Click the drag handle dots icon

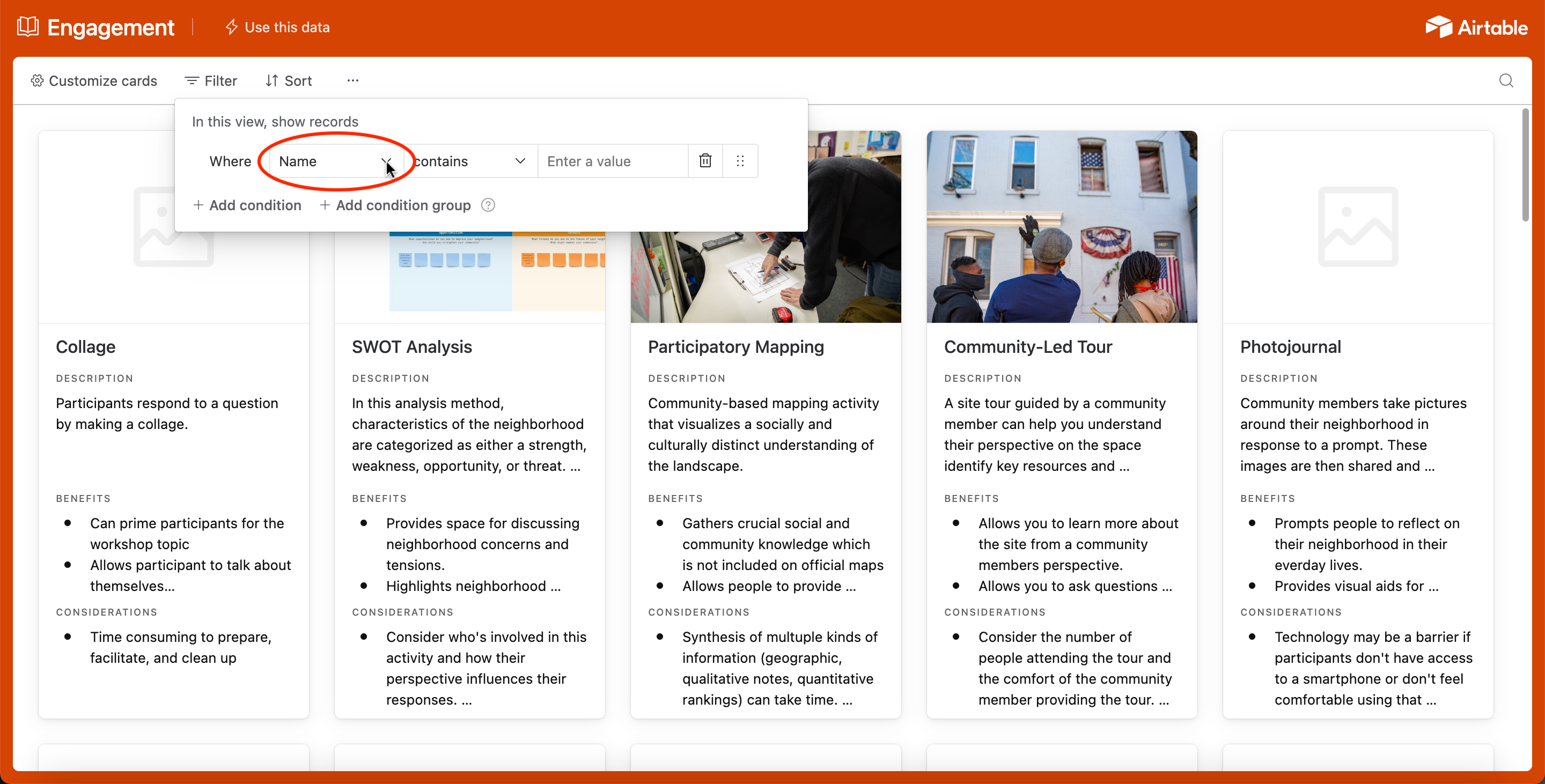click(740, 161)
